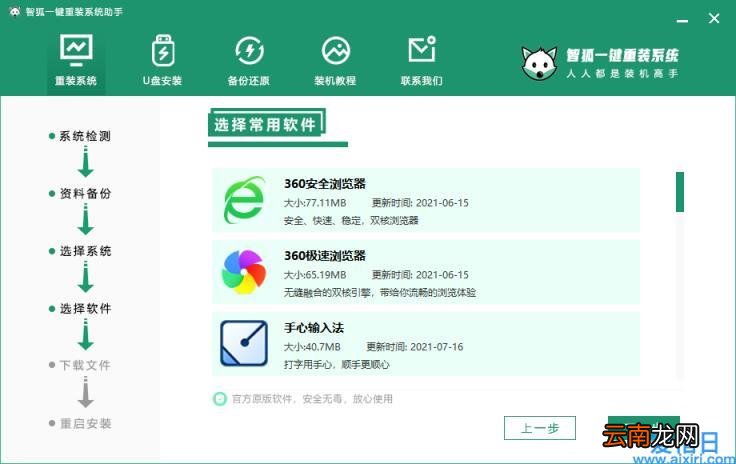Click the official software shield icon
The image size is (736, 464).
click(219, 399)
